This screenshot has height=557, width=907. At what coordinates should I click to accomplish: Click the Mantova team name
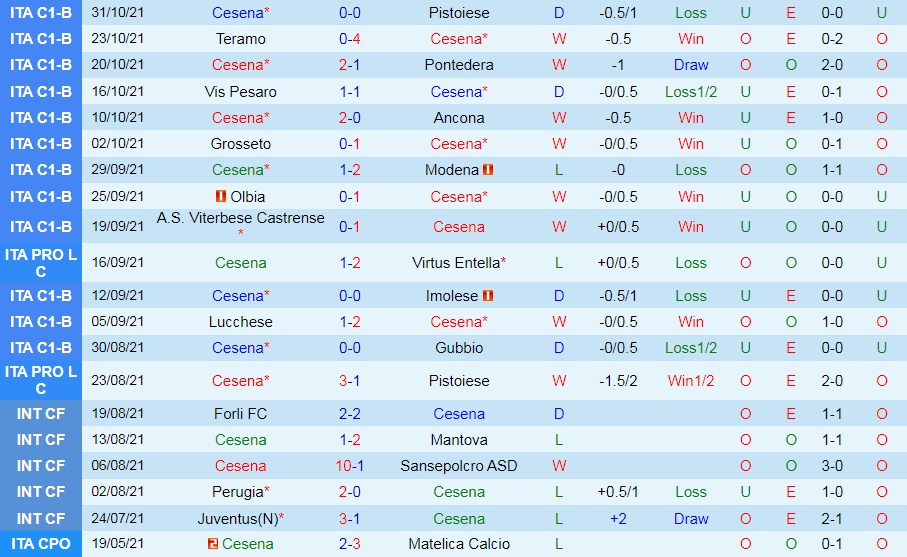(459, 440)
